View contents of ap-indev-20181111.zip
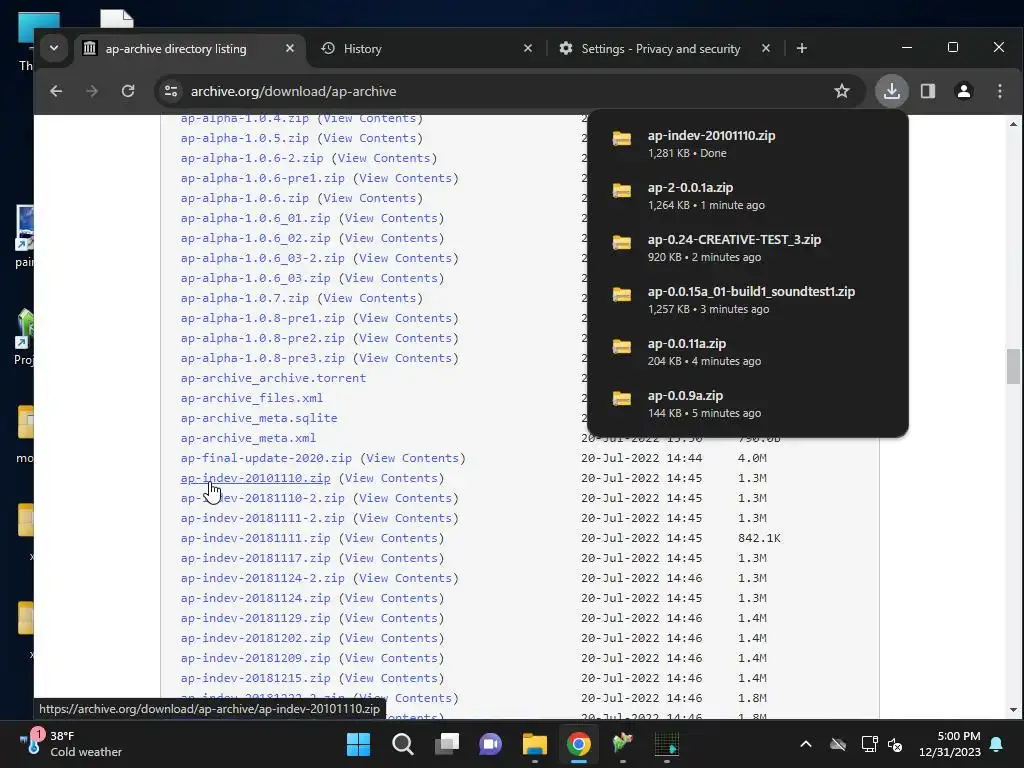1024x768 pixels. [x=391, y=538]
